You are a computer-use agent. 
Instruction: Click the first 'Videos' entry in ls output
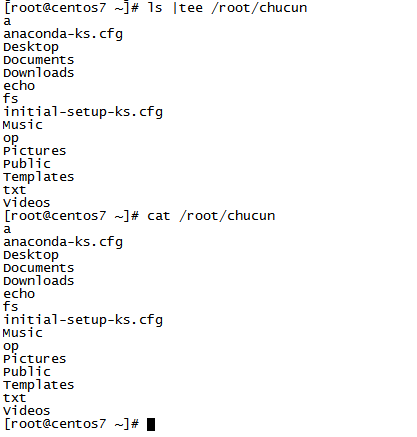tap(27, 203)
